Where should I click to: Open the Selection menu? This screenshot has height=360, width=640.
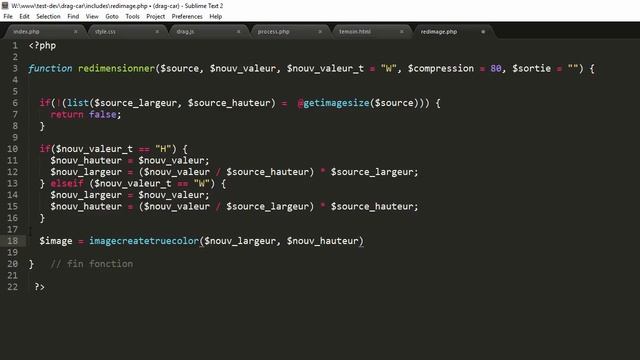point(48,16)
